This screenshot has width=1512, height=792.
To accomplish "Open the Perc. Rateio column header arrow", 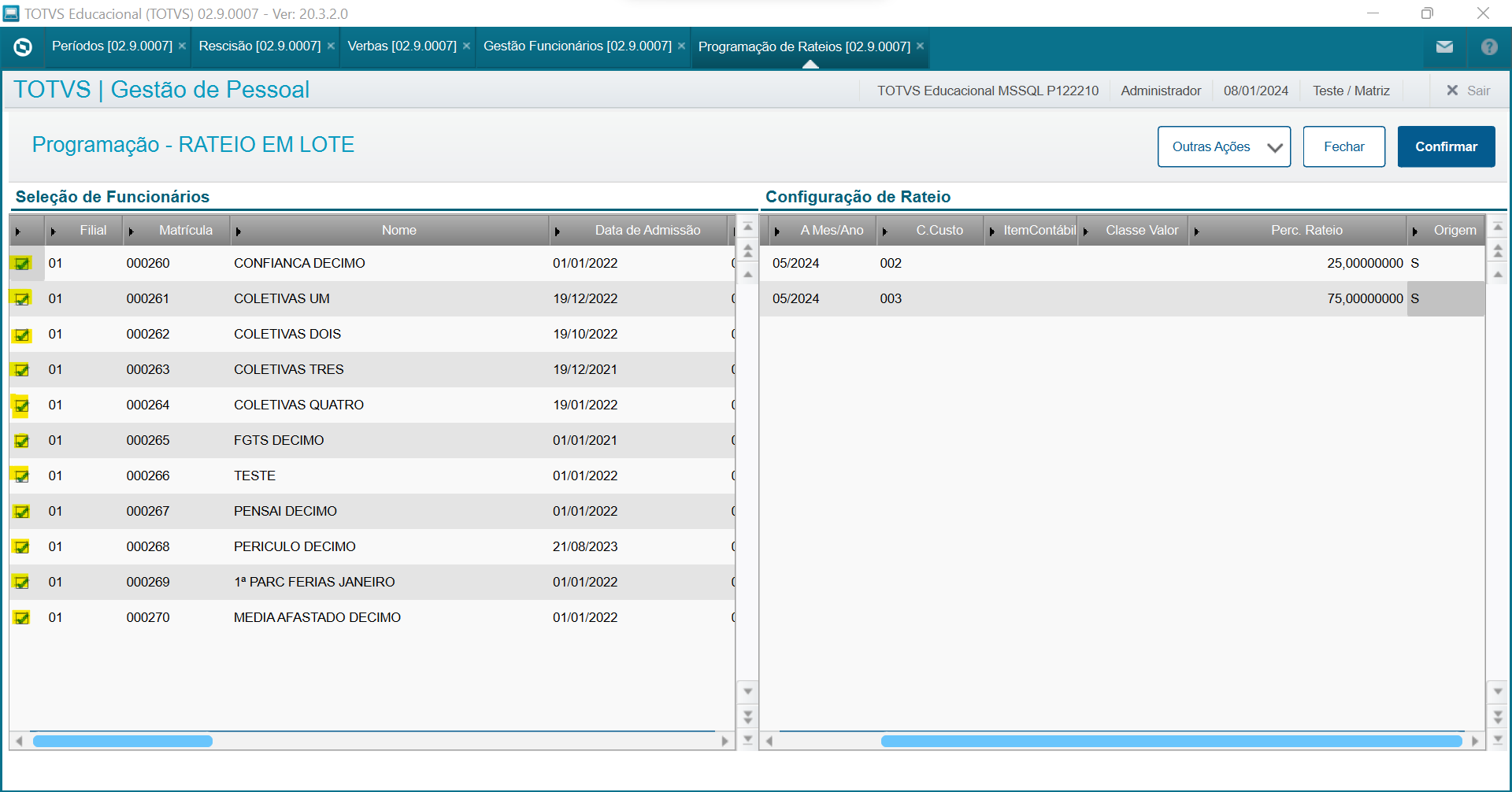I will click(x=1197, y=231).
